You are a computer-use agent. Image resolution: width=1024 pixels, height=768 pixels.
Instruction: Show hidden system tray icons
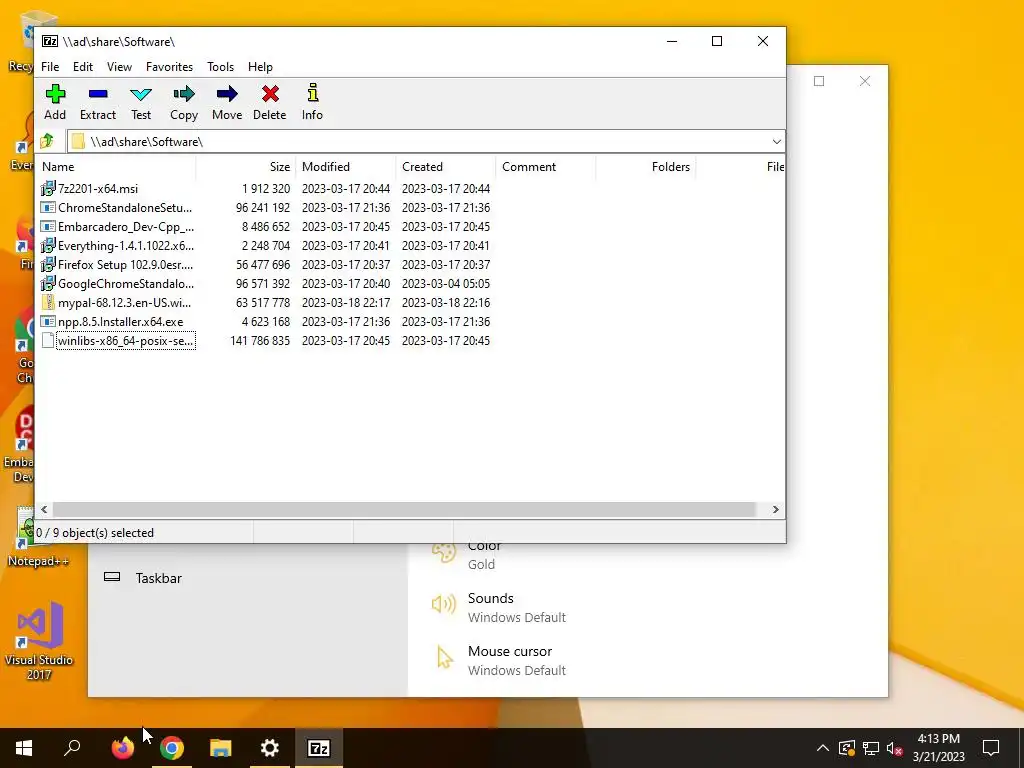823,748
